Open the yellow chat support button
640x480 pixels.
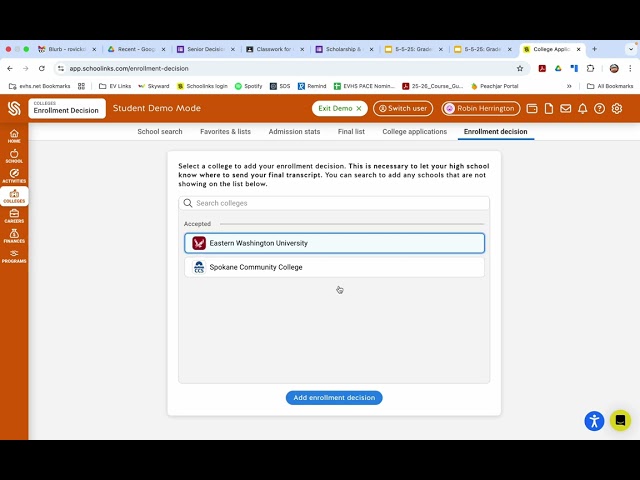pos(620,420)
